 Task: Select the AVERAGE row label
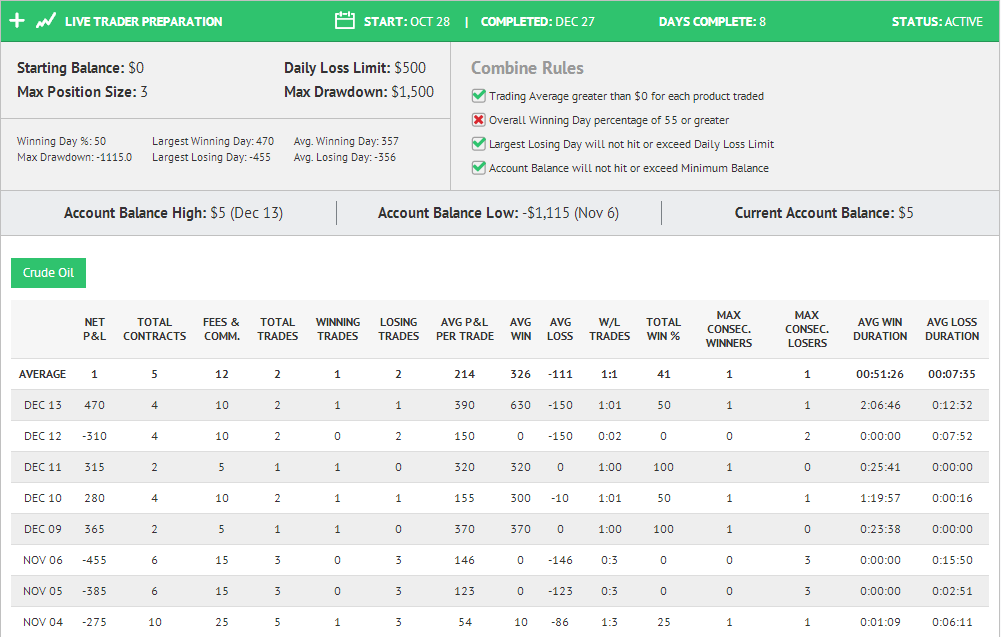click(x=42, y=374)
